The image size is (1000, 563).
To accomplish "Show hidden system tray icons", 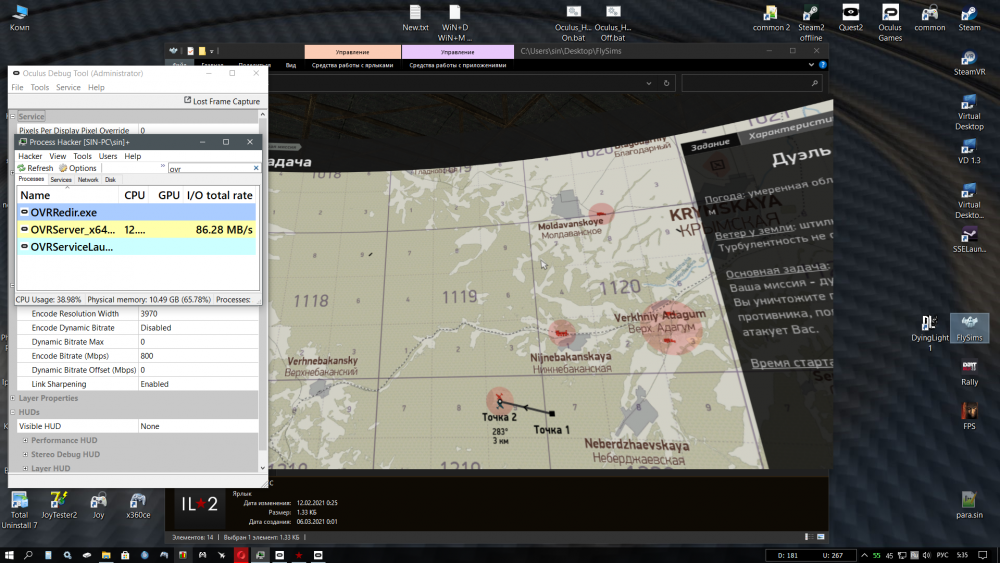I will tap(864, 555).
